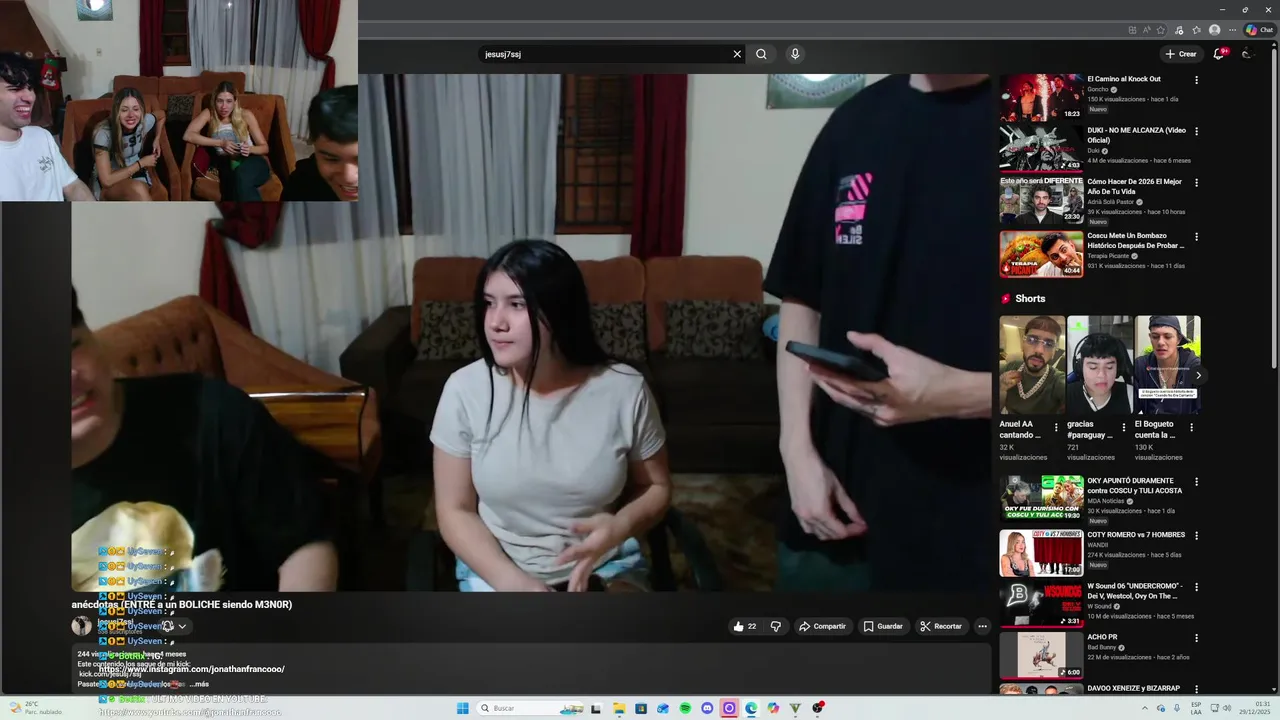Clear the YouTube search box text
The width and height of the screenshot is (1280, 720).
(737, 54)
